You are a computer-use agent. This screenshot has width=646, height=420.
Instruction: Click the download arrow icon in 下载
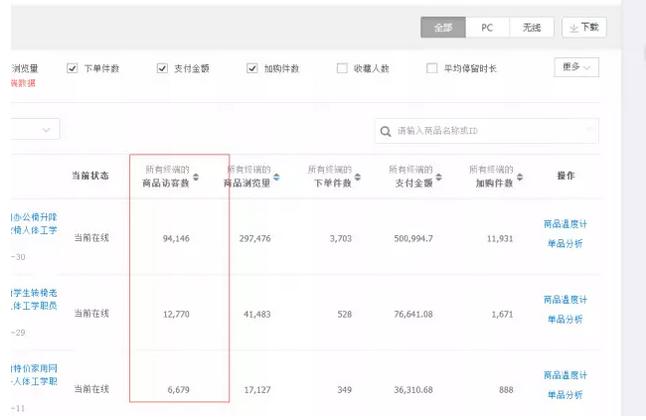pyautogui.click(x=573, y=28)
